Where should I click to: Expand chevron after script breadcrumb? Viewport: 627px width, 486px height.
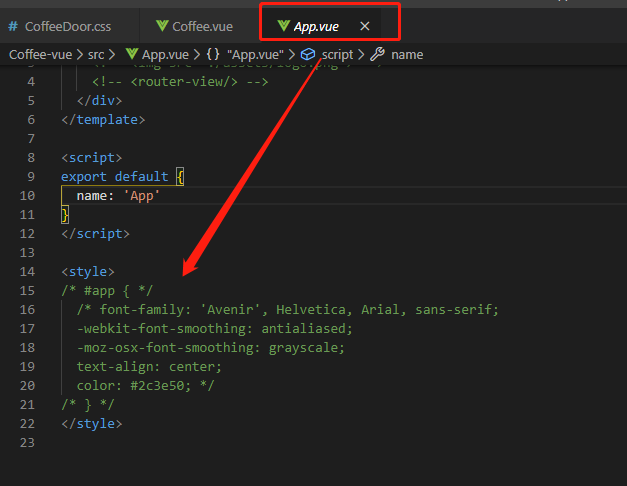[361, 54]
